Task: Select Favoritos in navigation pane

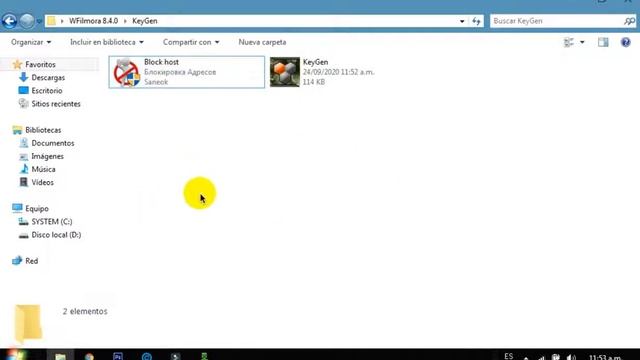Action: coord(40,64)
